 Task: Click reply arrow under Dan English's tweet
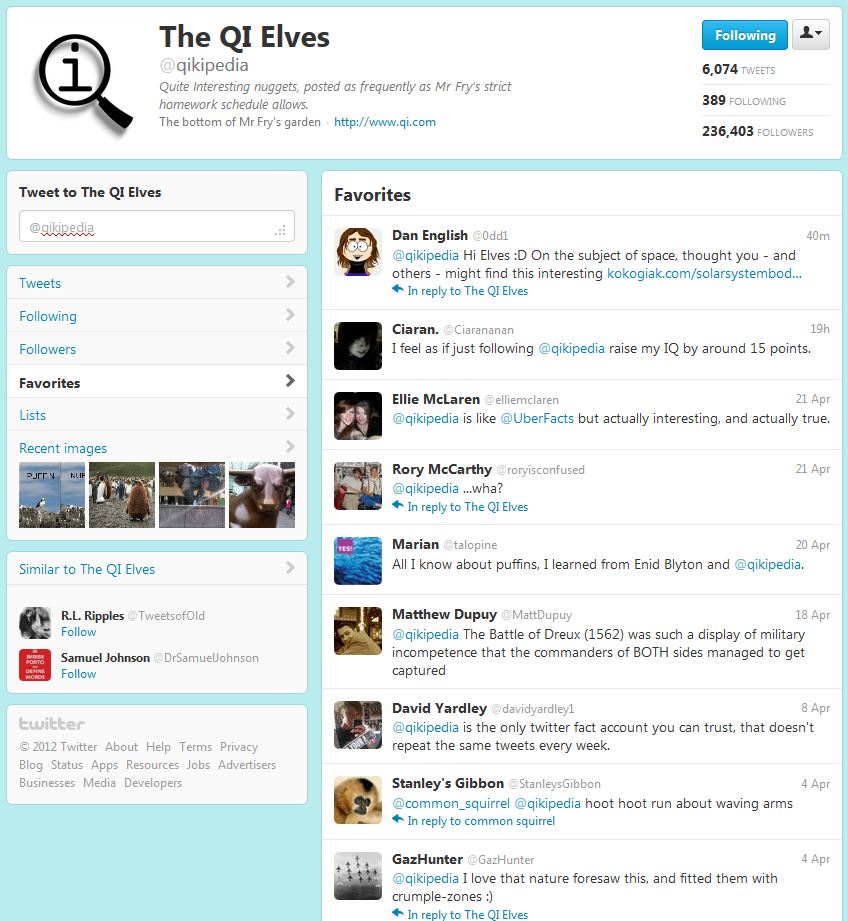pyautogui.click(x=398, y=289)
